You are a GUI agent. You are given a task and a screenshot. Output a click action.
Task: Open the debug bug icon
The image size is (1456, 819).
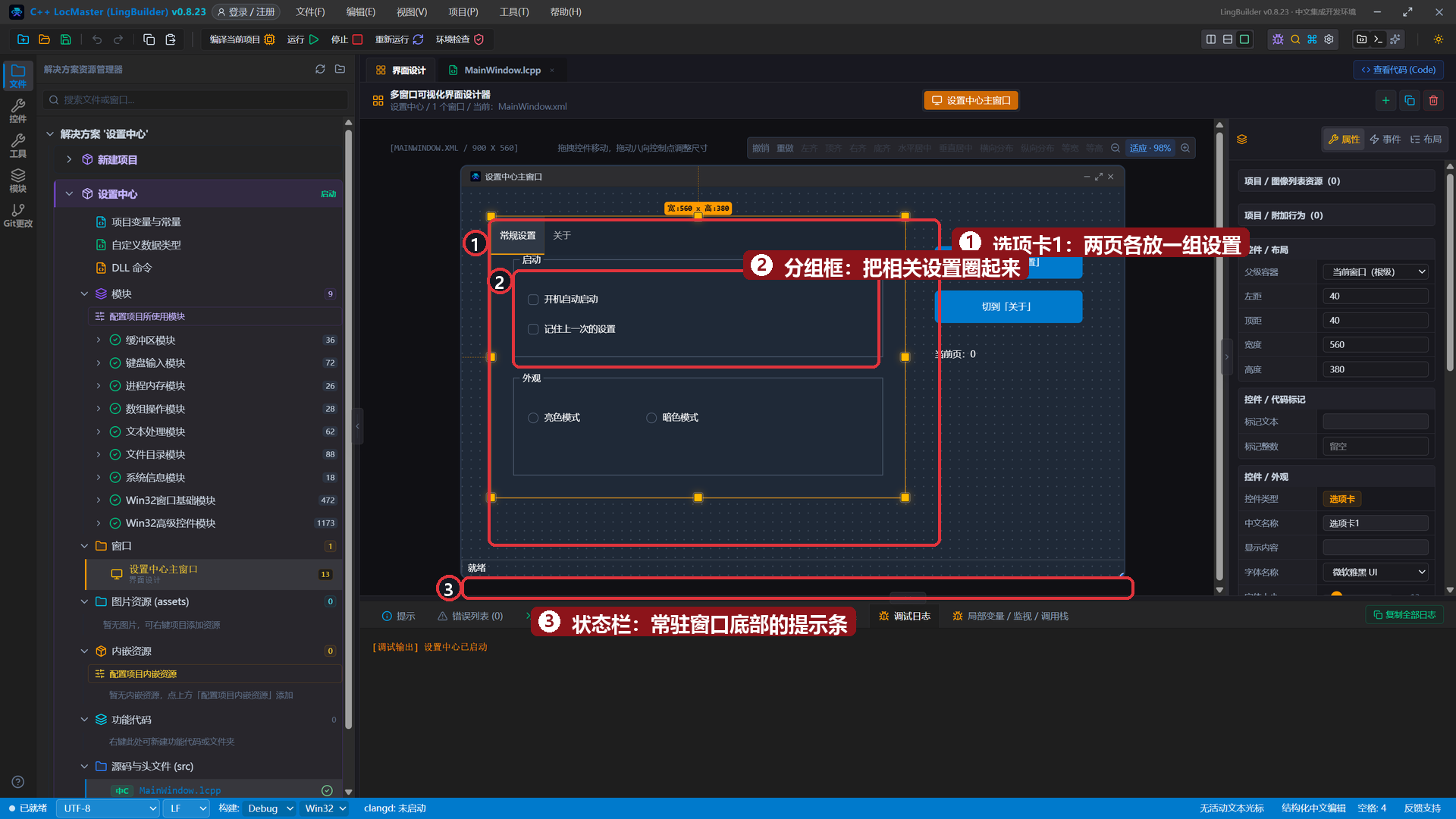1278,39
